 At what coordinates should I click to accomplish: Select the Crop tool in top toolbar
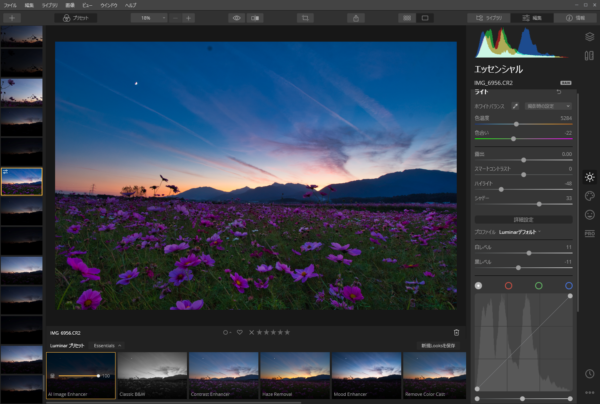coord(304,17)
